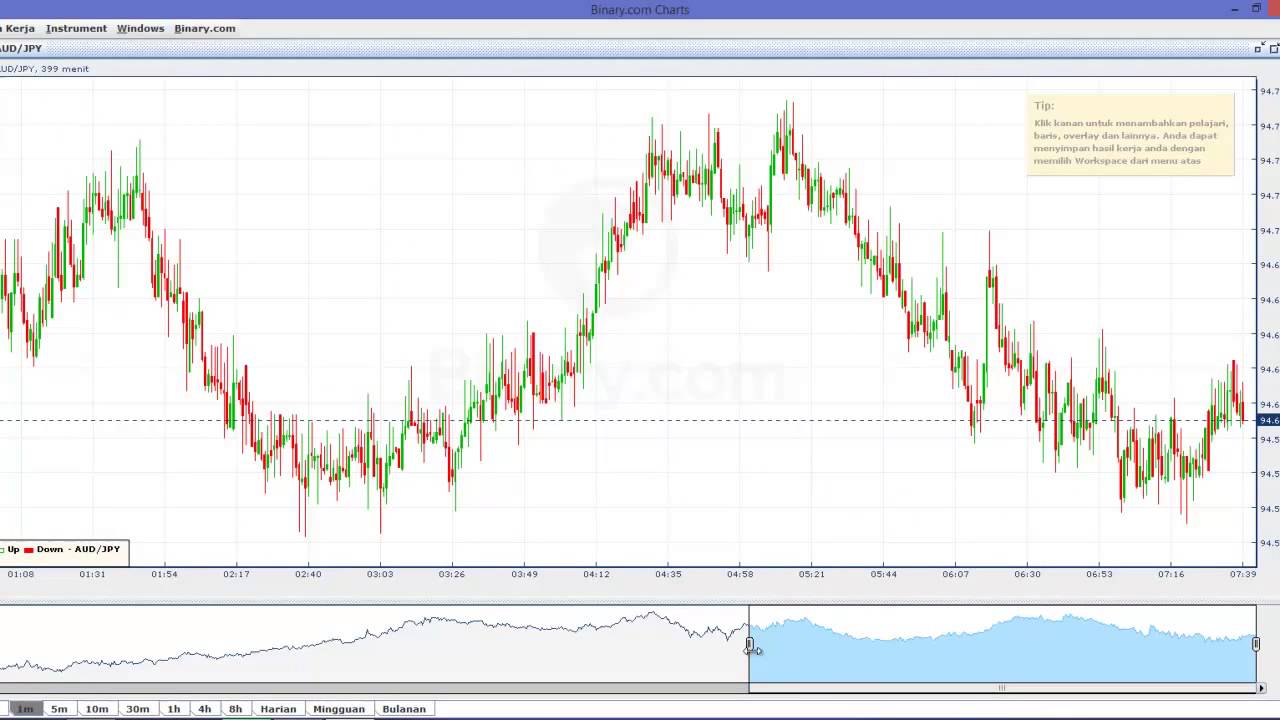Select the 1m timeframe tab

coord(24,709)
